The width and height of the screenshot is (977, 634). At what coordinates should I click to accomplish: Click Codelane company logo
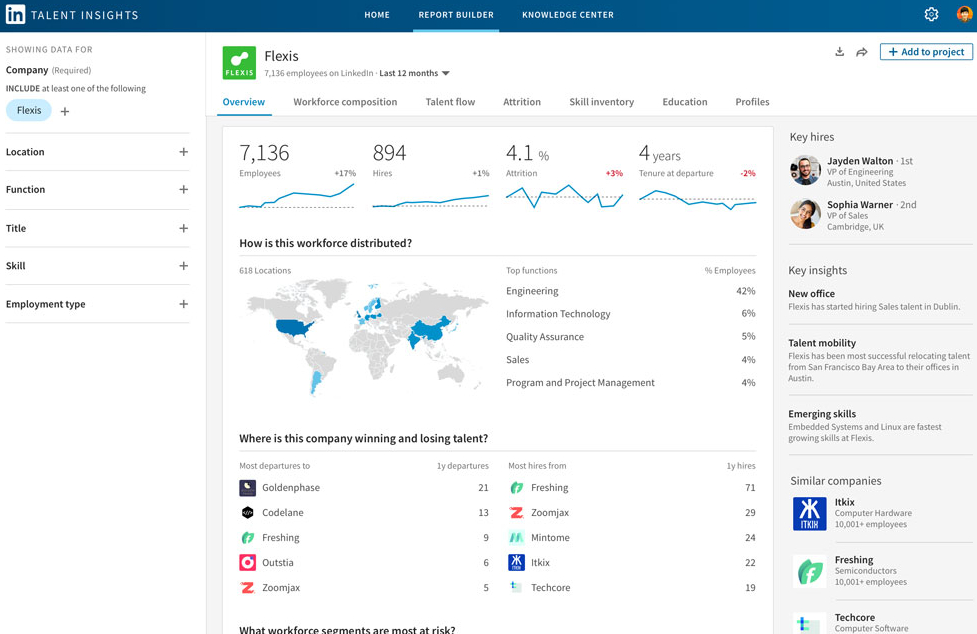coord(247,513)
